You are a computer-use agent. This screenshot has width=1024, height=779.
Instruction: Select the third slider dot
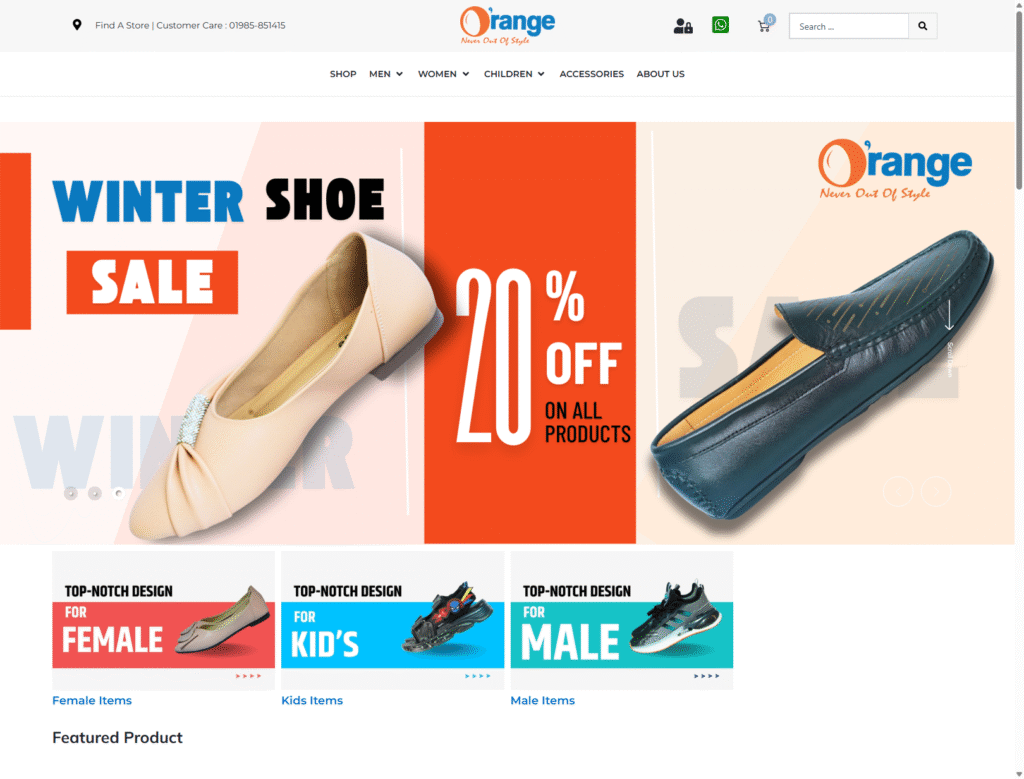point(118,494)
